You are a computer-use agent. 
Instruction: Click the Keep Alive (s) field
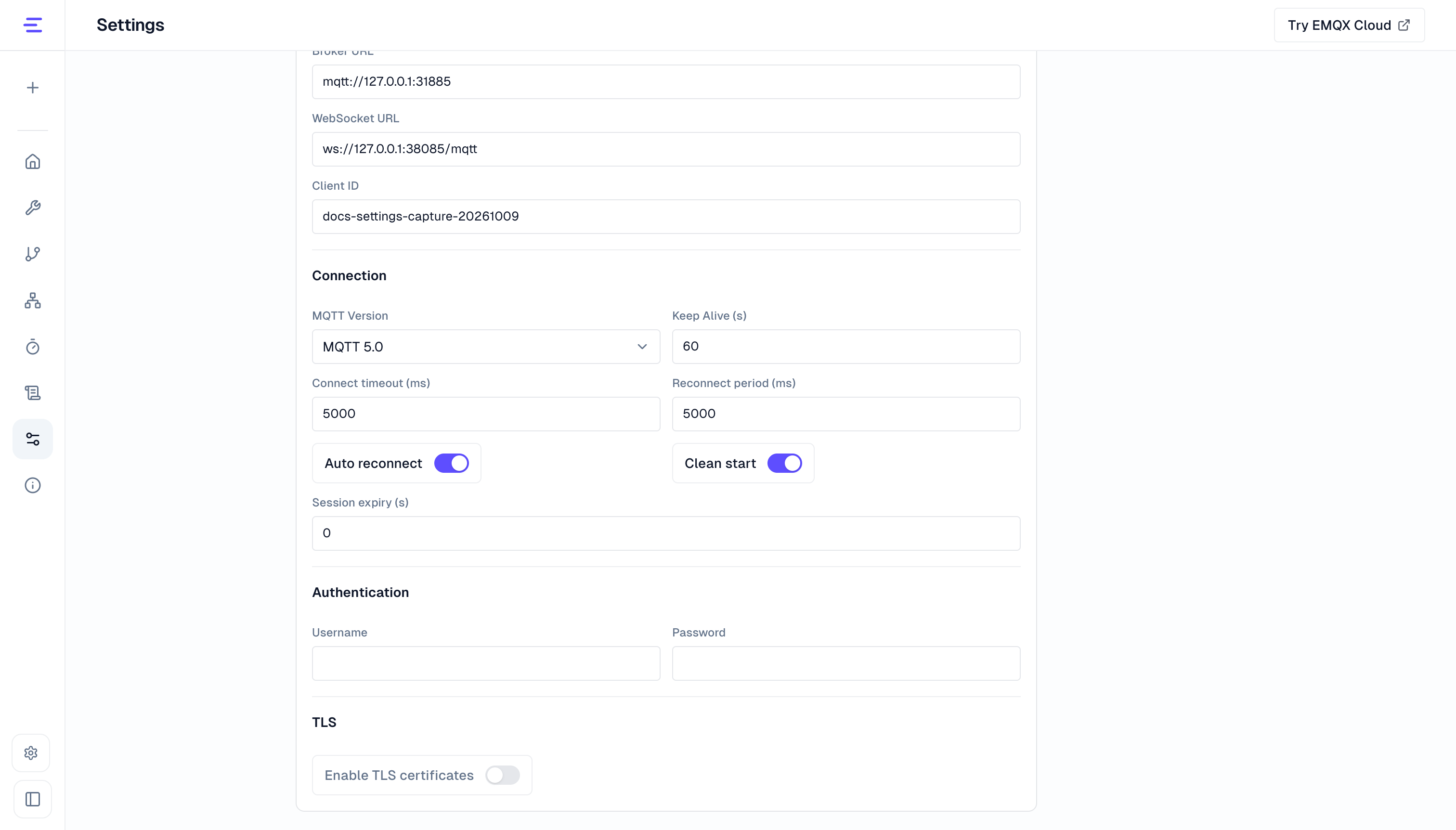click(846, 347)
